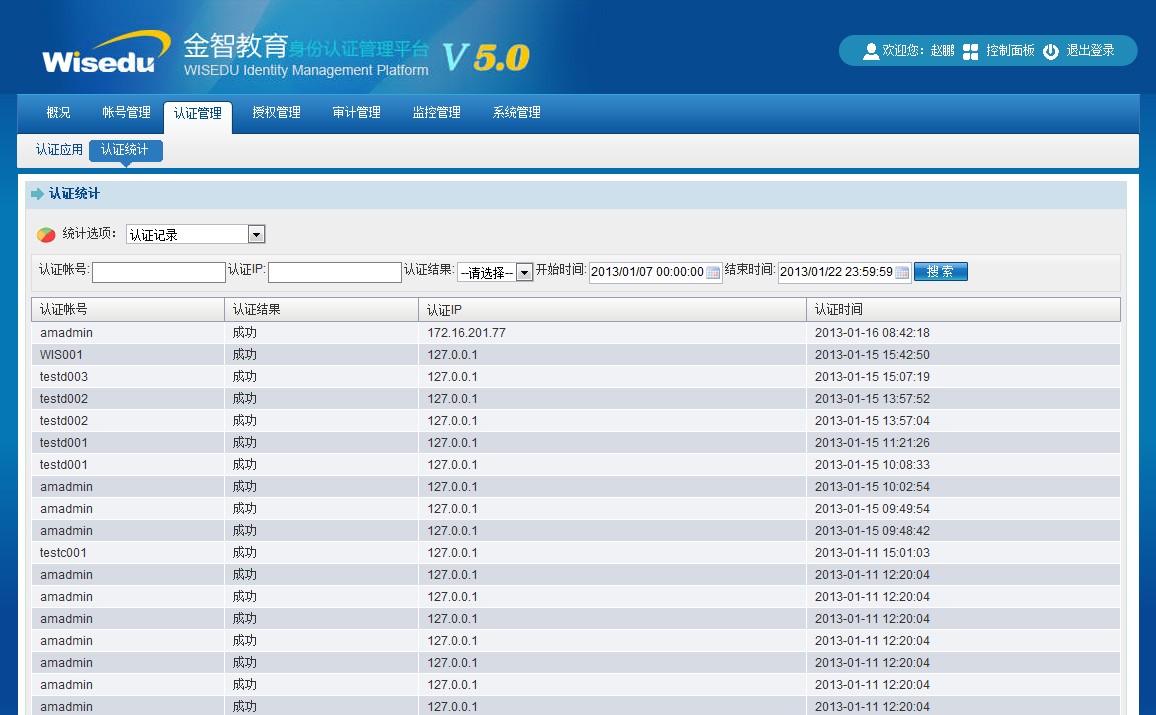Click the arrow icon beside 认证统计 heading

[38, 194]
